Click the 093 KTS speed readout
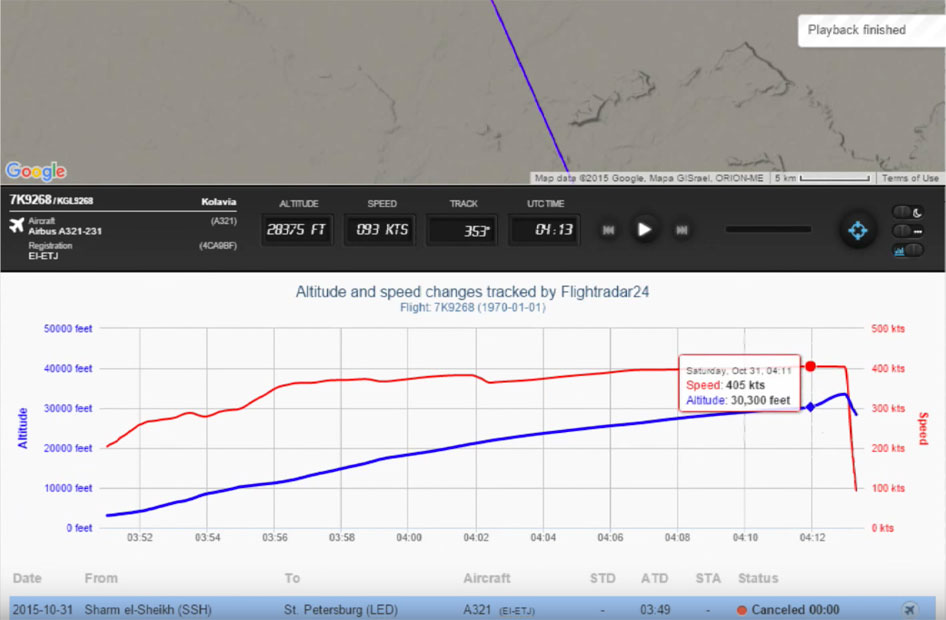 click(381, 229)
